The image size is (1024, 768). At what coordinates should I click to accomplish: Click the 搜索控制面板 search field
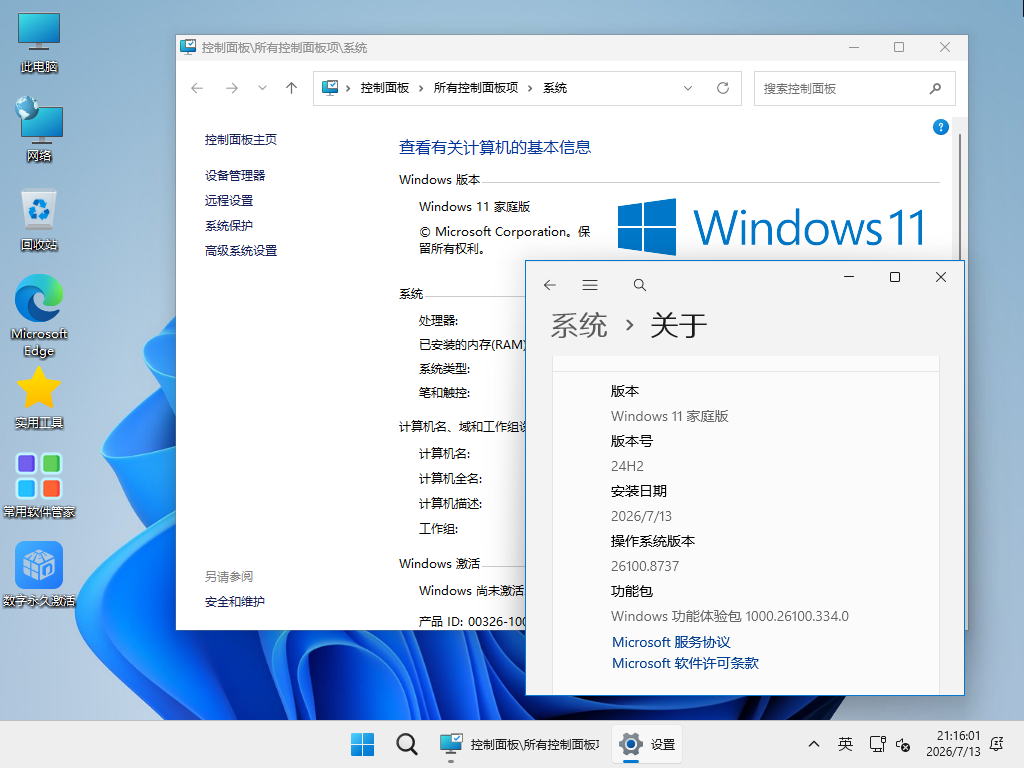[x=855, y=88]
